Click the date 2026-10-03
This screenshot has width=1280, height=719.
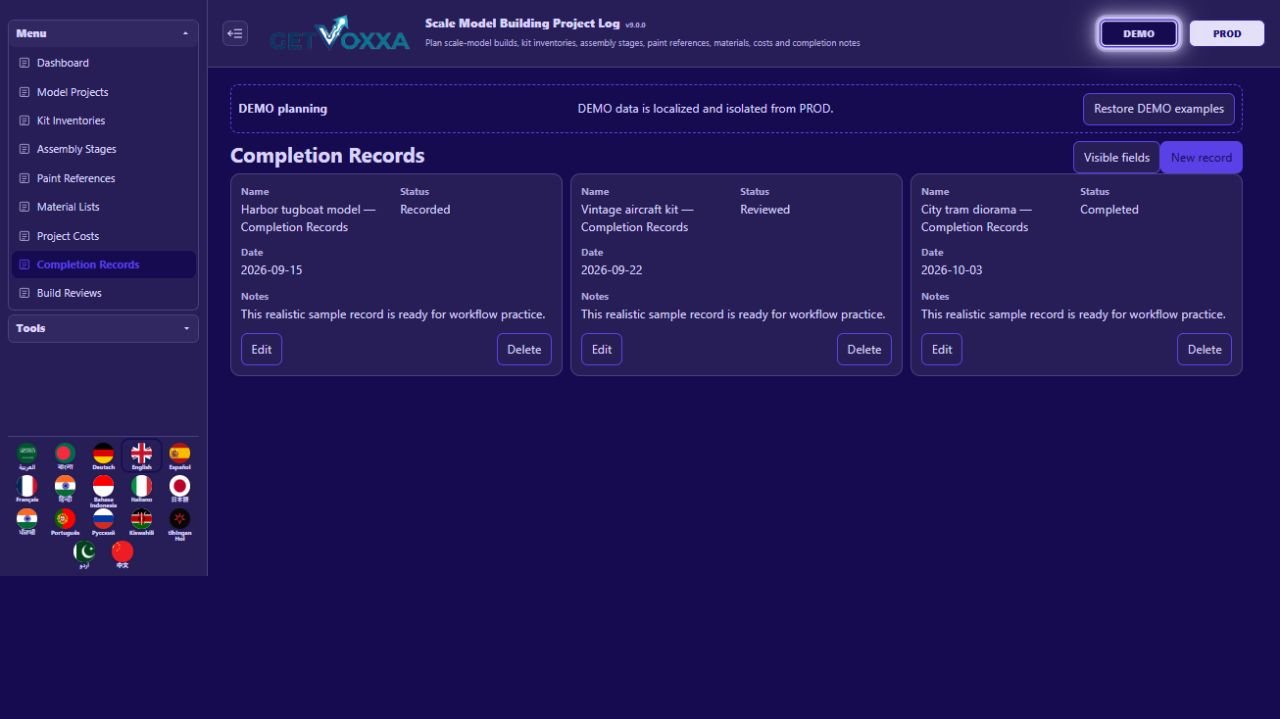tap(951, 270)
